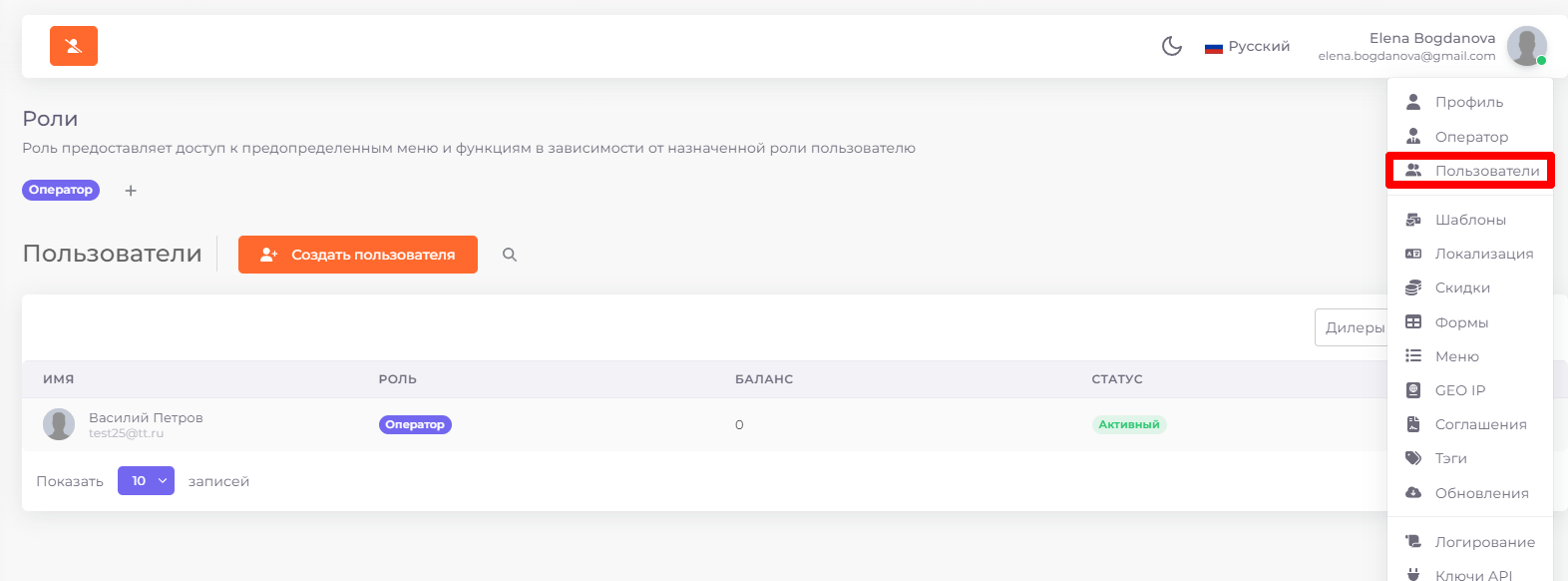The width and height of the screenshot is (1568, 581).
Task: Toggle dark mode moon icon
Action: coord(1172,46)
